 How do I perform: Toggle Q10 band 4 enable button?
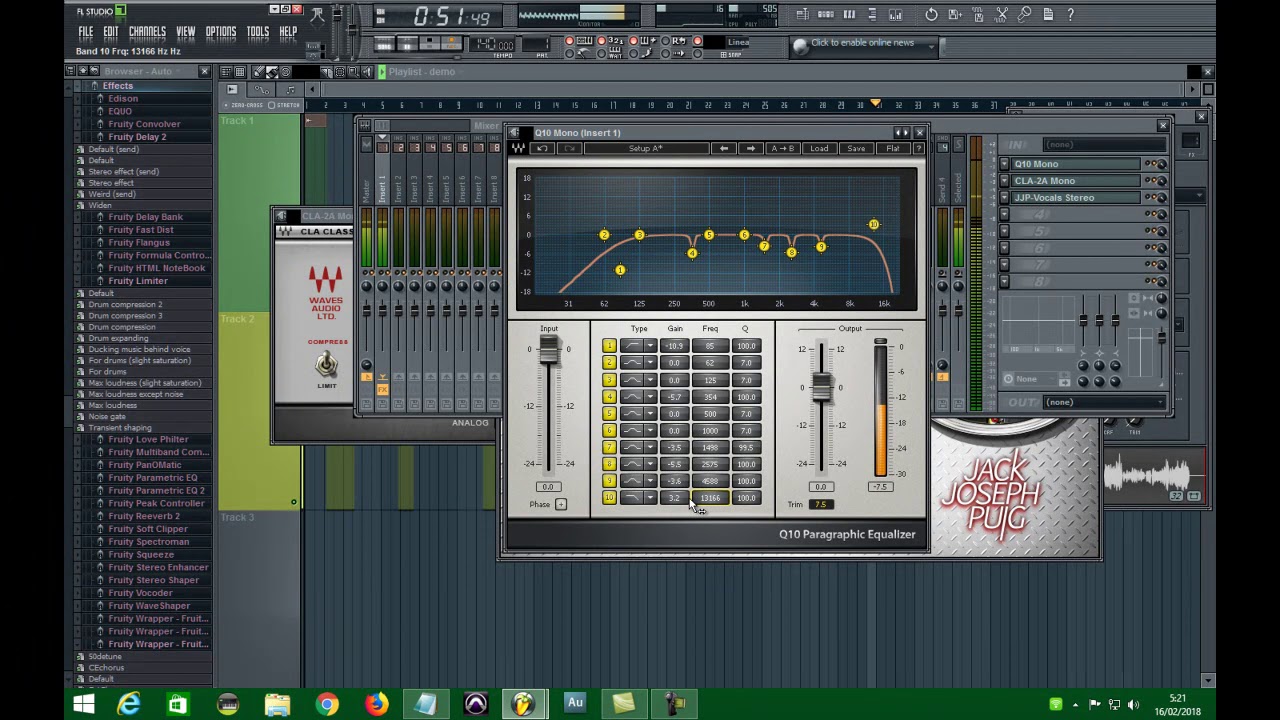[x=609, y=397]
